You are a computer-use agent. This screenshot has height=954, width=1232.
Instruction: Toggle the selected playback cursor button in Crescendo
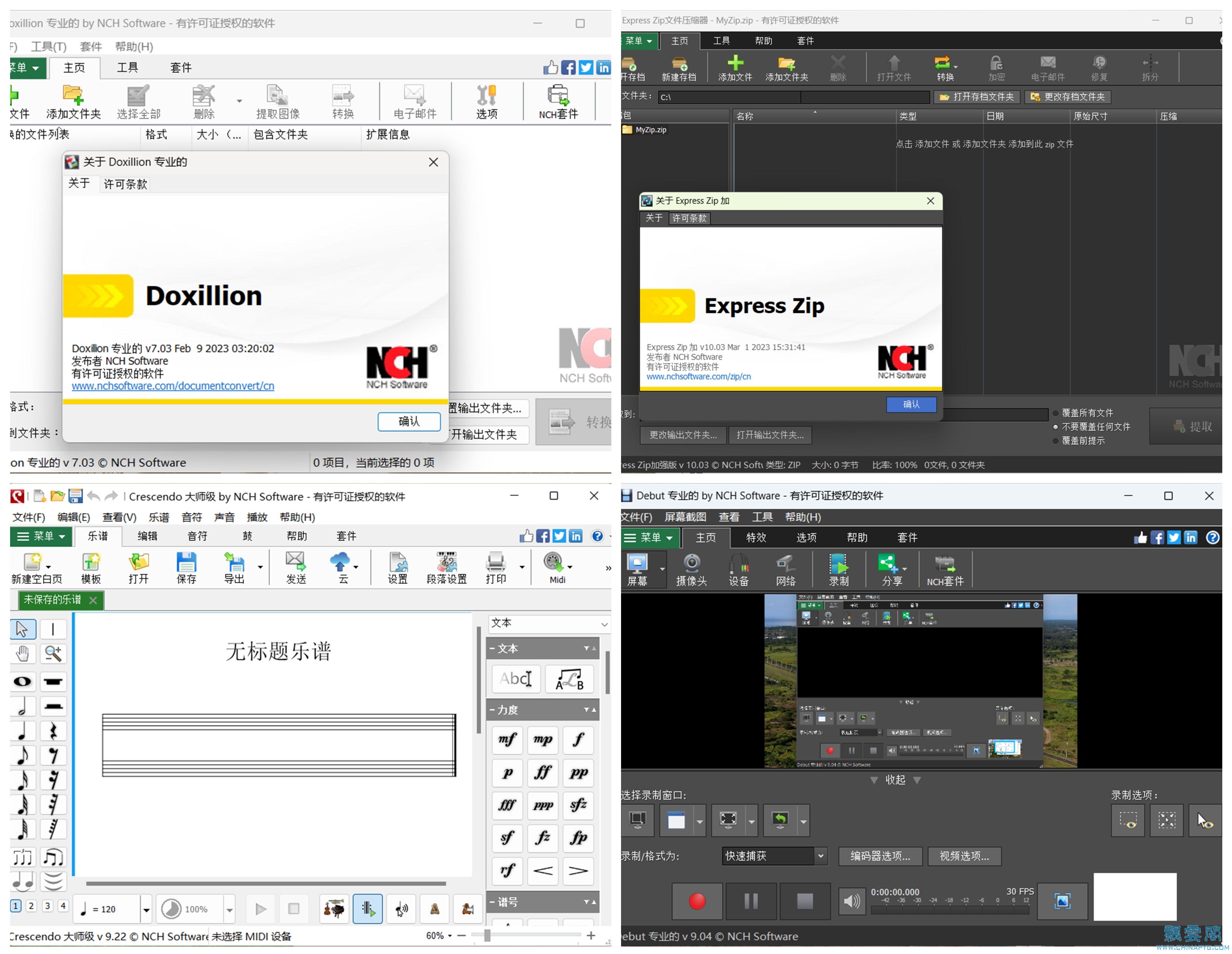[368, 908]
